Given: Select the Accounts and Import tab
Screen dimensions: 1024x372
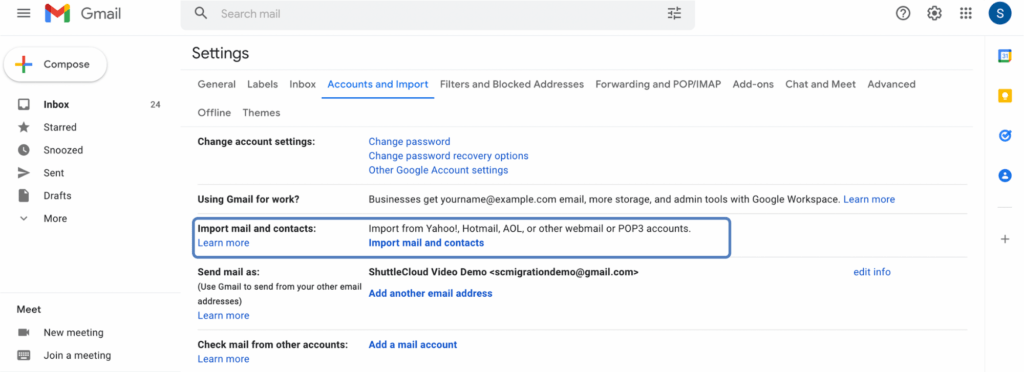Looking at the screenshot, I should tap(377, 84).
